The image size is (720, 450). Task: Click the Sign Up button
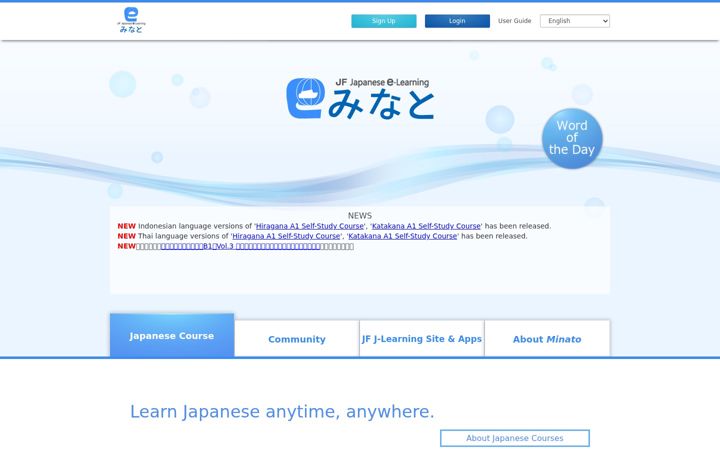coord(384,21)
